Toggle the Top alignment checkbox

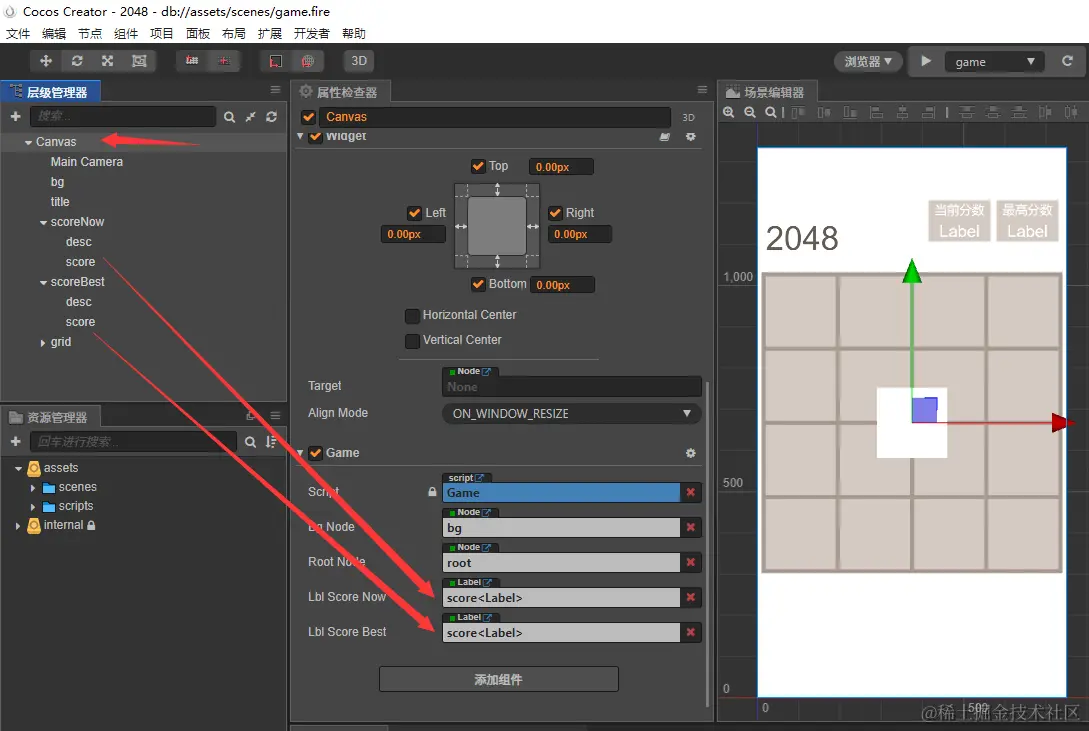pyautogui.click(x=478, y=166)
